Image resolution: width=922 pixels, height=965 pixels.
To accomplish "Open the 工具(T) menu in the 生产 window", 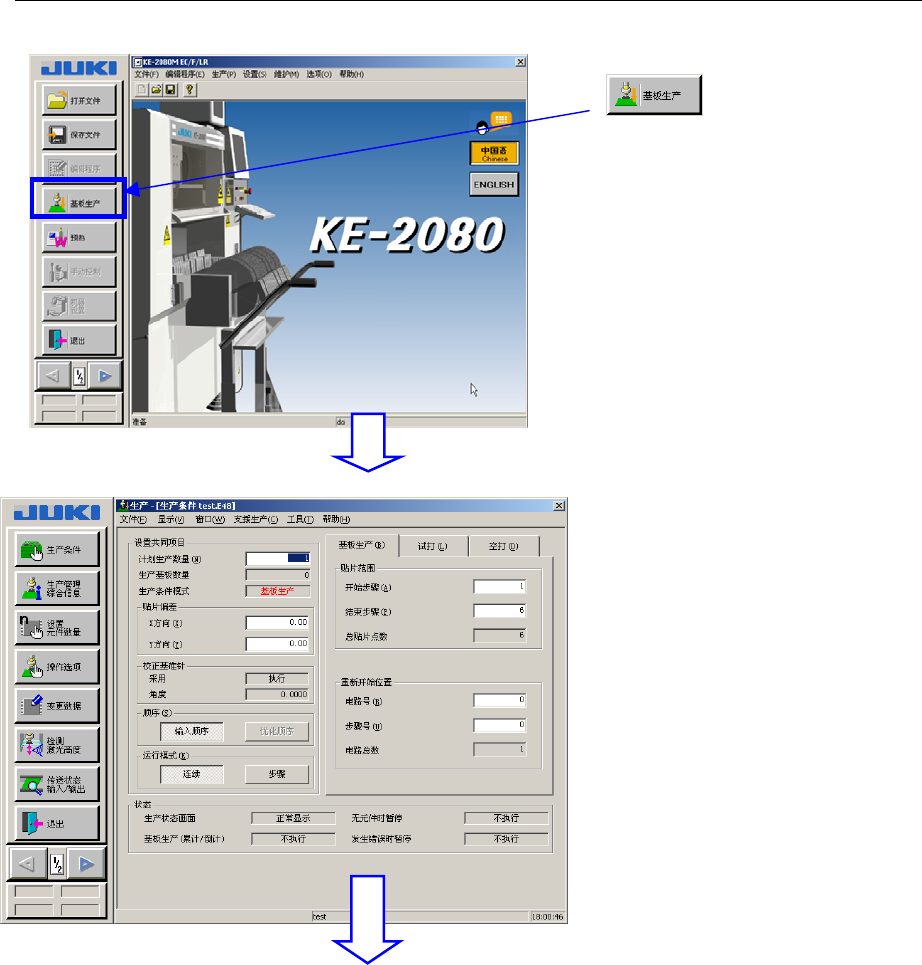I will pyautogui.click(x=300, y=519).
